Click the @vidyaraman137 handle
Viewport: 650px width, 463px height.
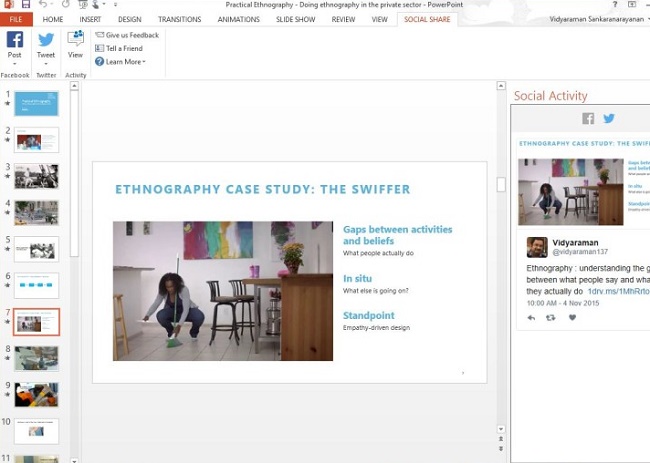coord(580,252)
